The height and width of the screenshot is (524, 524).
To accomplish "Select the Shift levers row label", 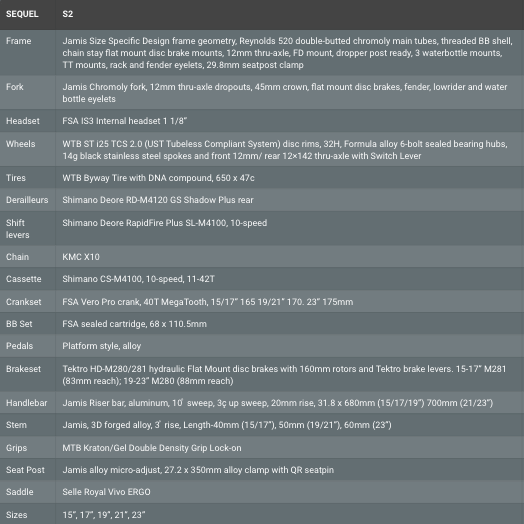I will coord(18,229).
